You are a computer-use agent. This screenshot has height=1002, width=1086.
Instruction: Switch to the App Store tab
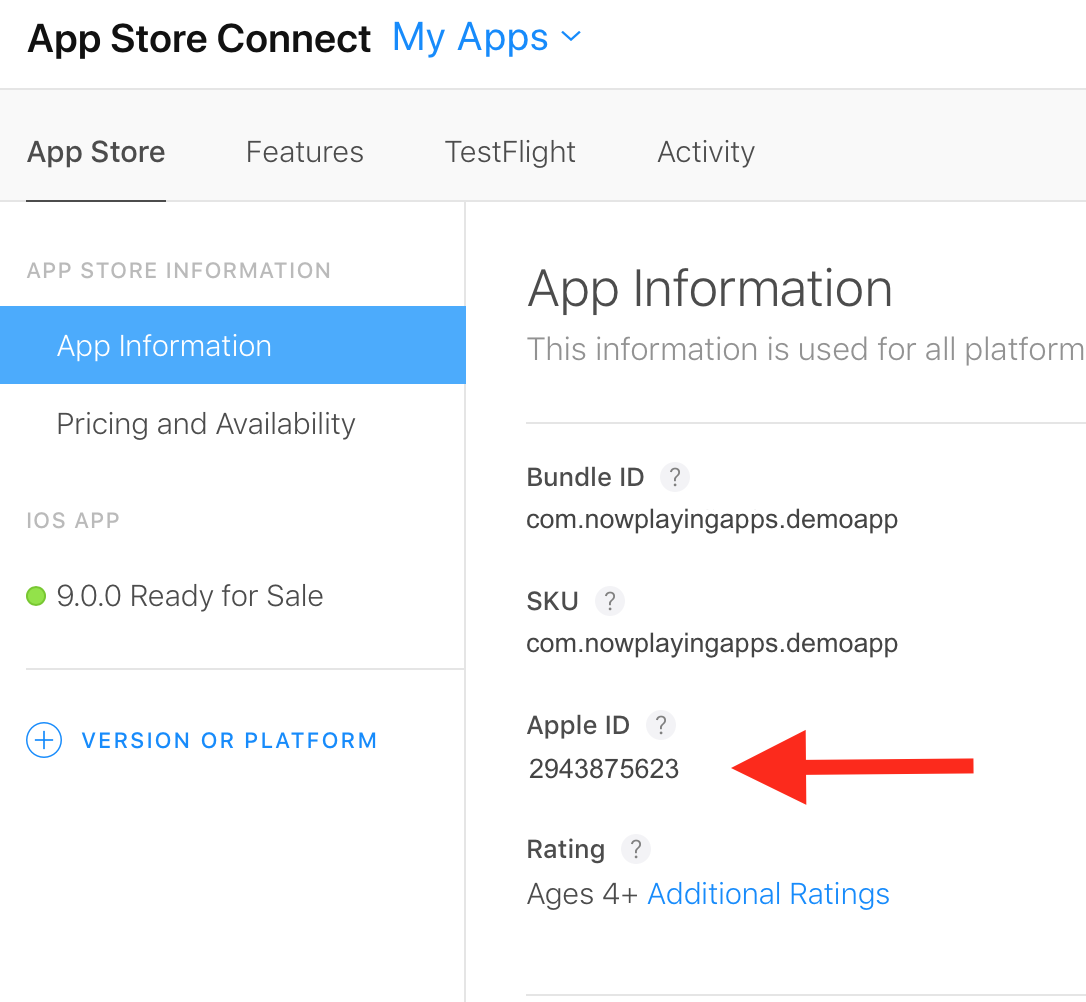point(96,152)
